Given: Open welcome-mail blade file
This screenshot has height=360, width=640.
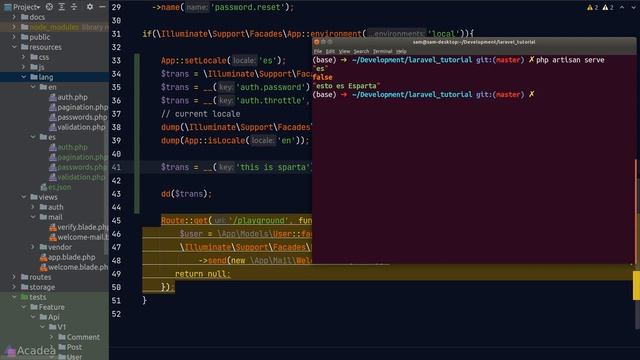Looking at the screenshot, I should click(x=78, y=237).
